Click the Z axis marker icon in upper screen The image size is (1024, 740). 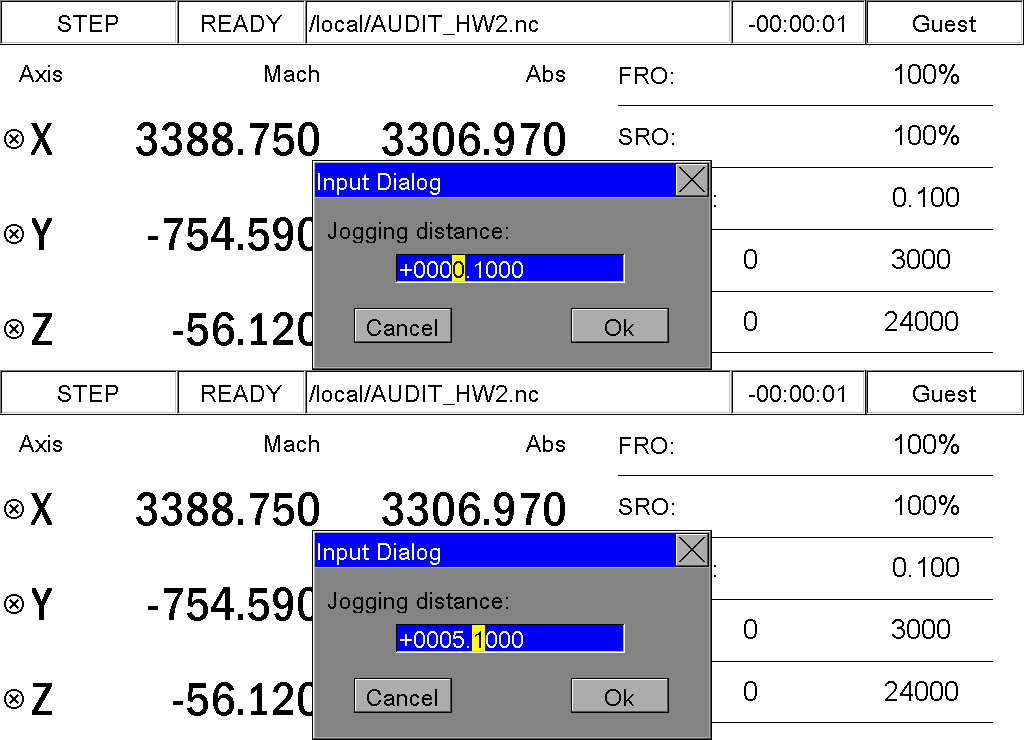[x=14, y=329]
